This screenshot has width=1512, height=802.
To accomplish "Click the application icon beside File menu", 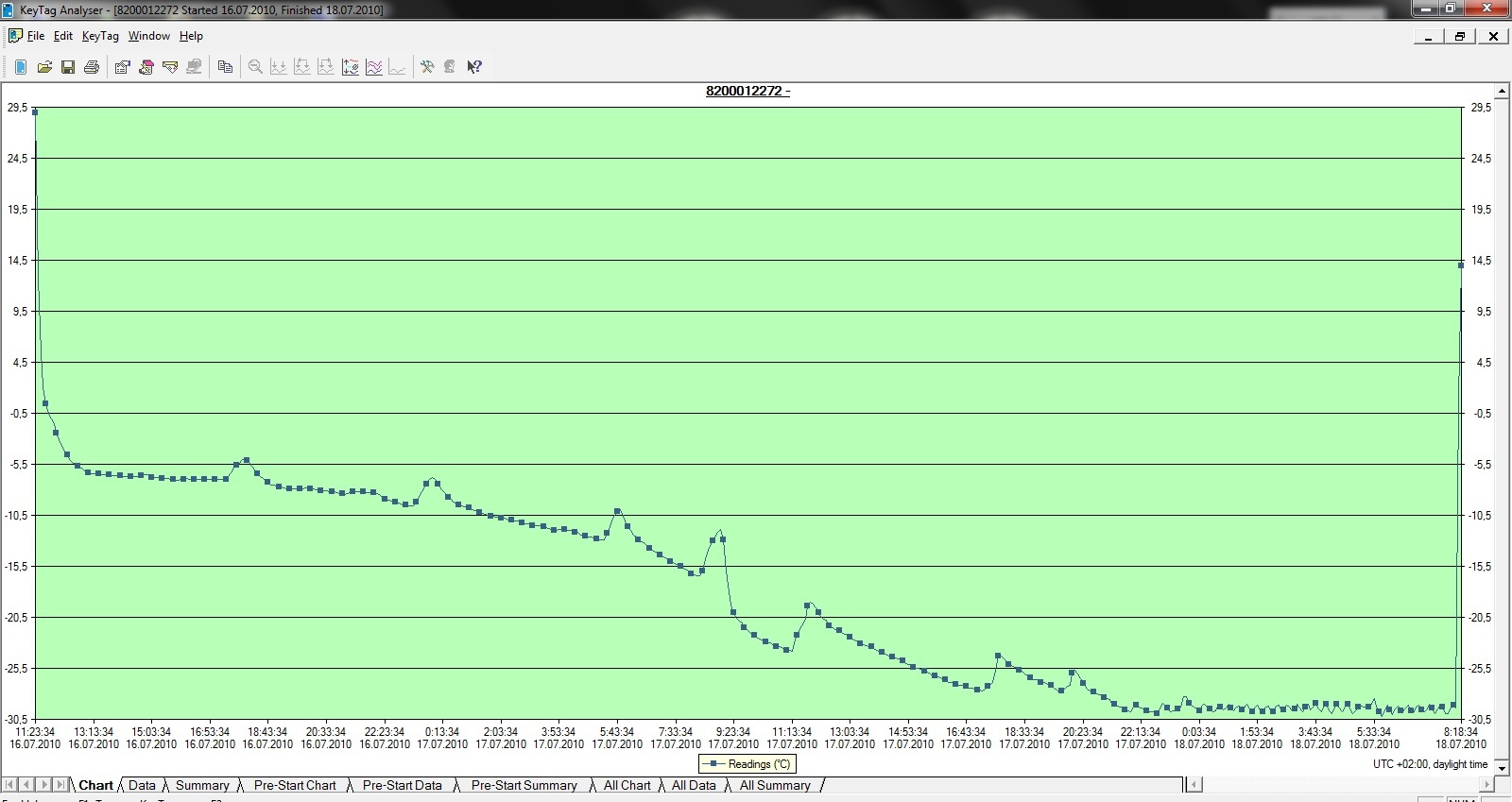I will tap(15, 36).
